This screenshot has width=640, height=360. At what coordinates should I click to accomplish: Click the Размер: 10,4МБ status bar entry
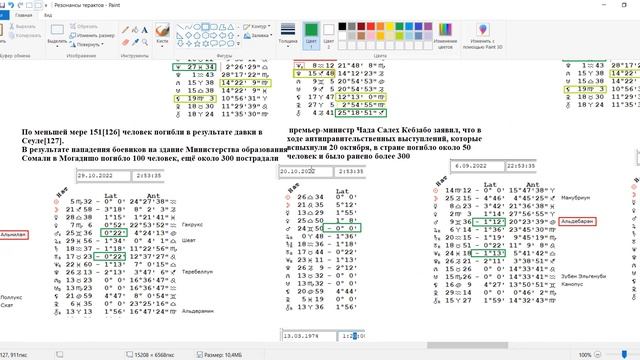click(220, 355)
